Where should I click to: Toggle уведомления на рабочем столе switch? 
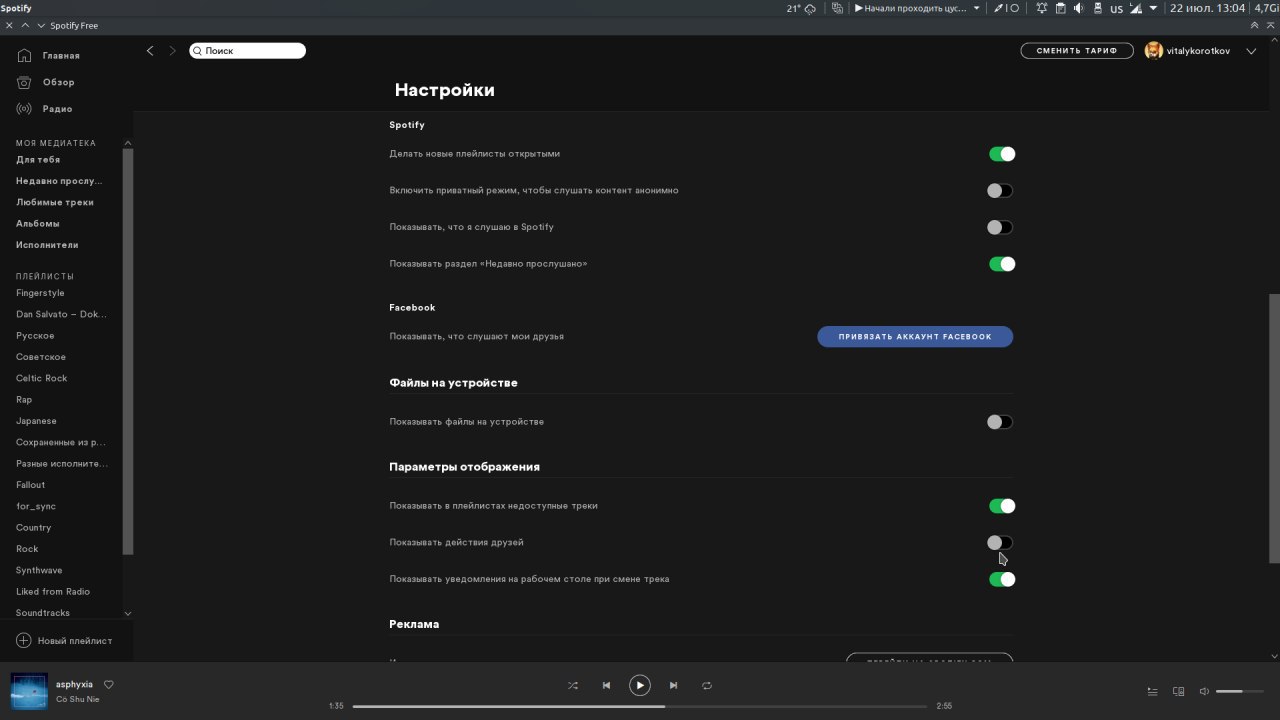[x=1002, y=579]
